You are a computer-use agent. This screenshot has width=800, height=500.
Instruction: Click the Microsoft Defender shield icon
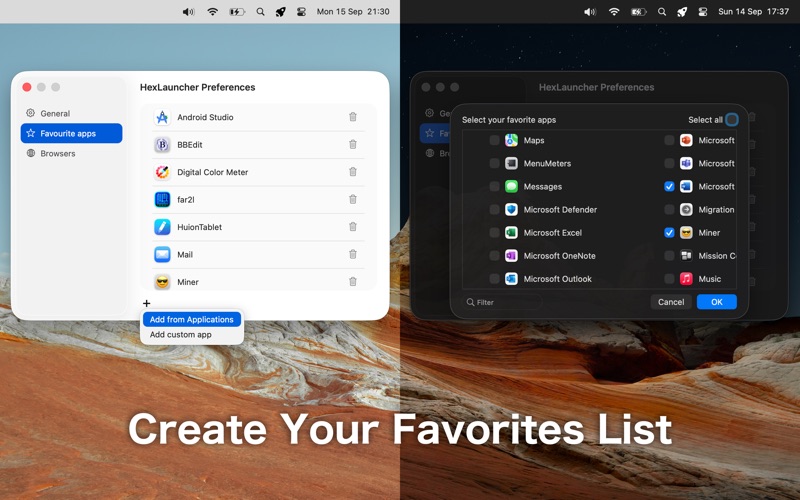point(511,210)
